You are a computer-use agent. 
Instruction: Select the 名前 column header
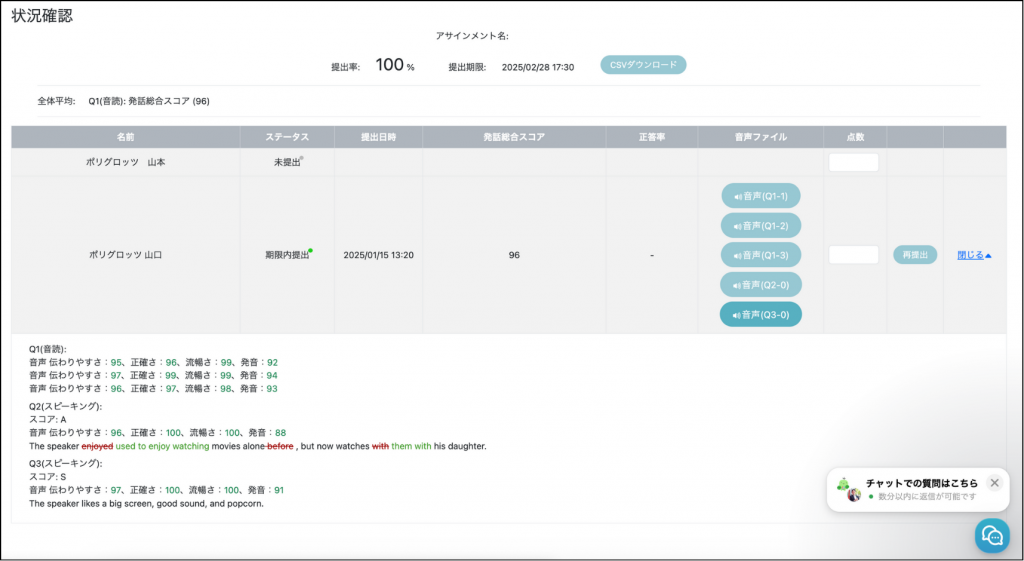click(x=125, y=137)
